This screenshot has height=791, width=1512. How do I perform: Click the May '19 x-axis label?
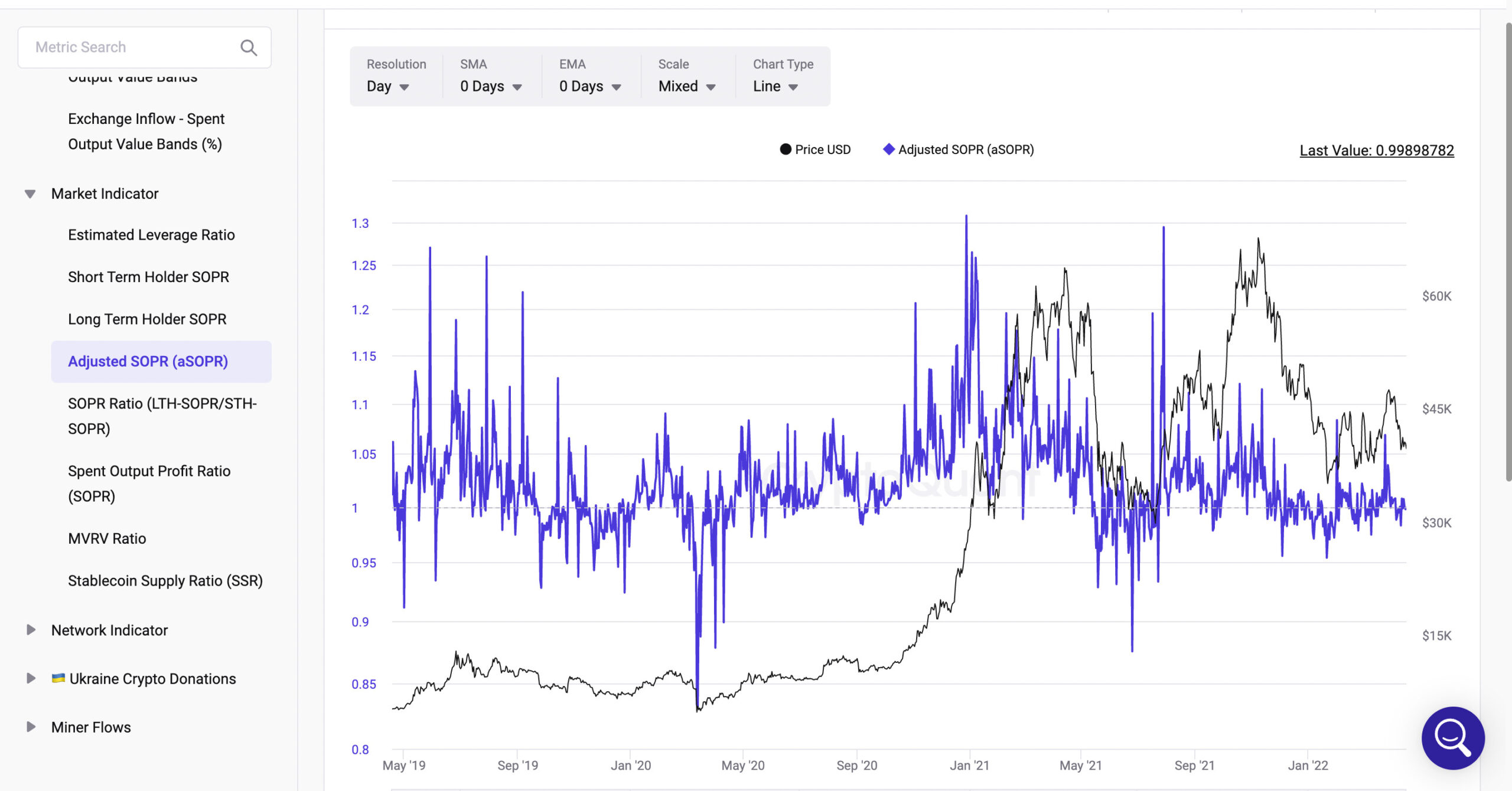(404, 766)
